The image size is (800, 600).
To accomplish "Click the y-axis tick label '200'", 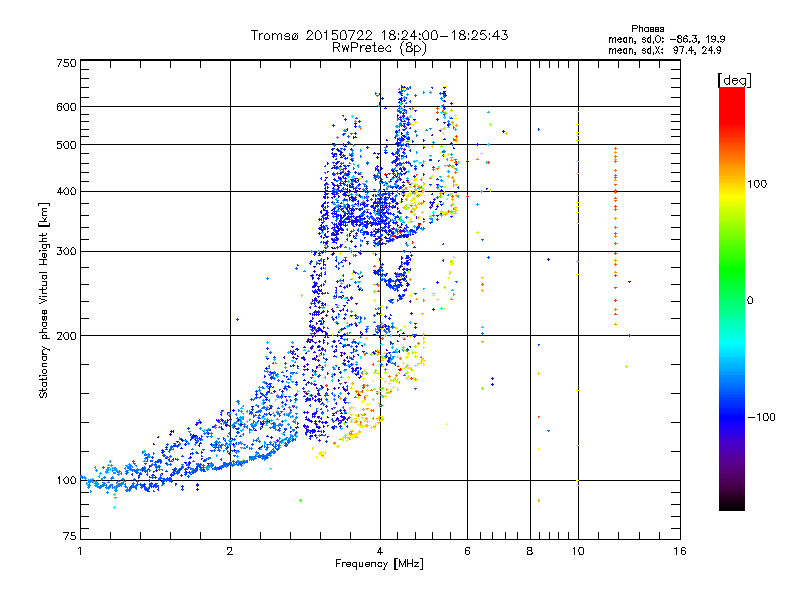I will click(x=66, y=336).
